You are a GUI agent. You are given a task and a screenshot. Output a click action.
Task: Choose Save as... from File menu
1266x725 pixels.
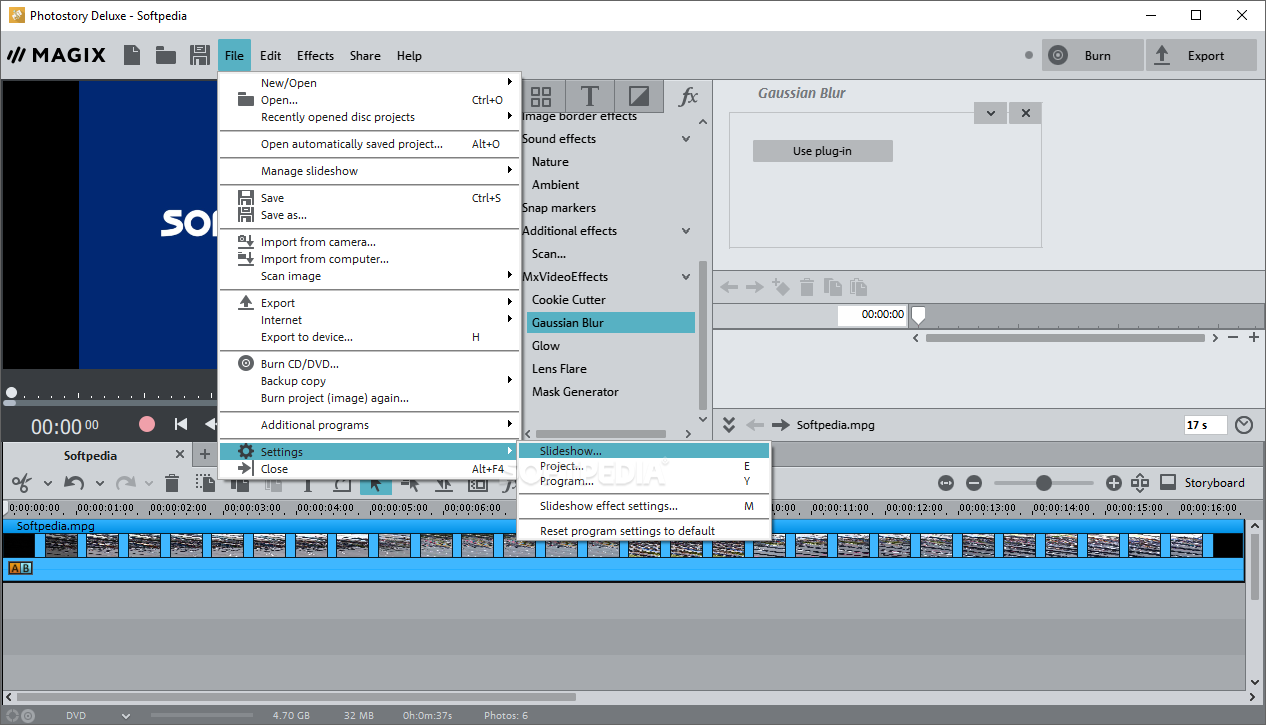(370, 215)
